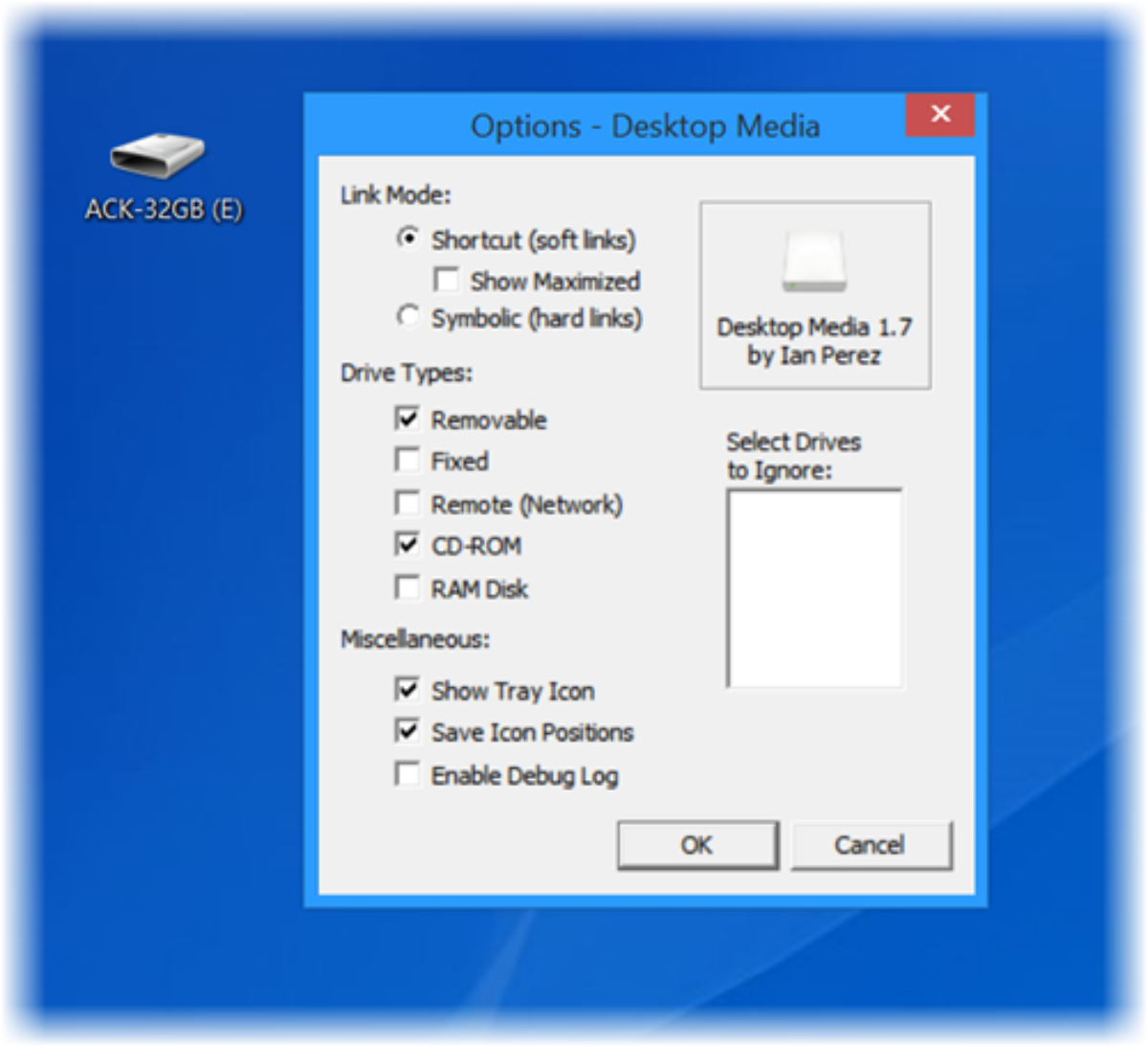Click the 'Link Mode:' label

pos(395,195)
